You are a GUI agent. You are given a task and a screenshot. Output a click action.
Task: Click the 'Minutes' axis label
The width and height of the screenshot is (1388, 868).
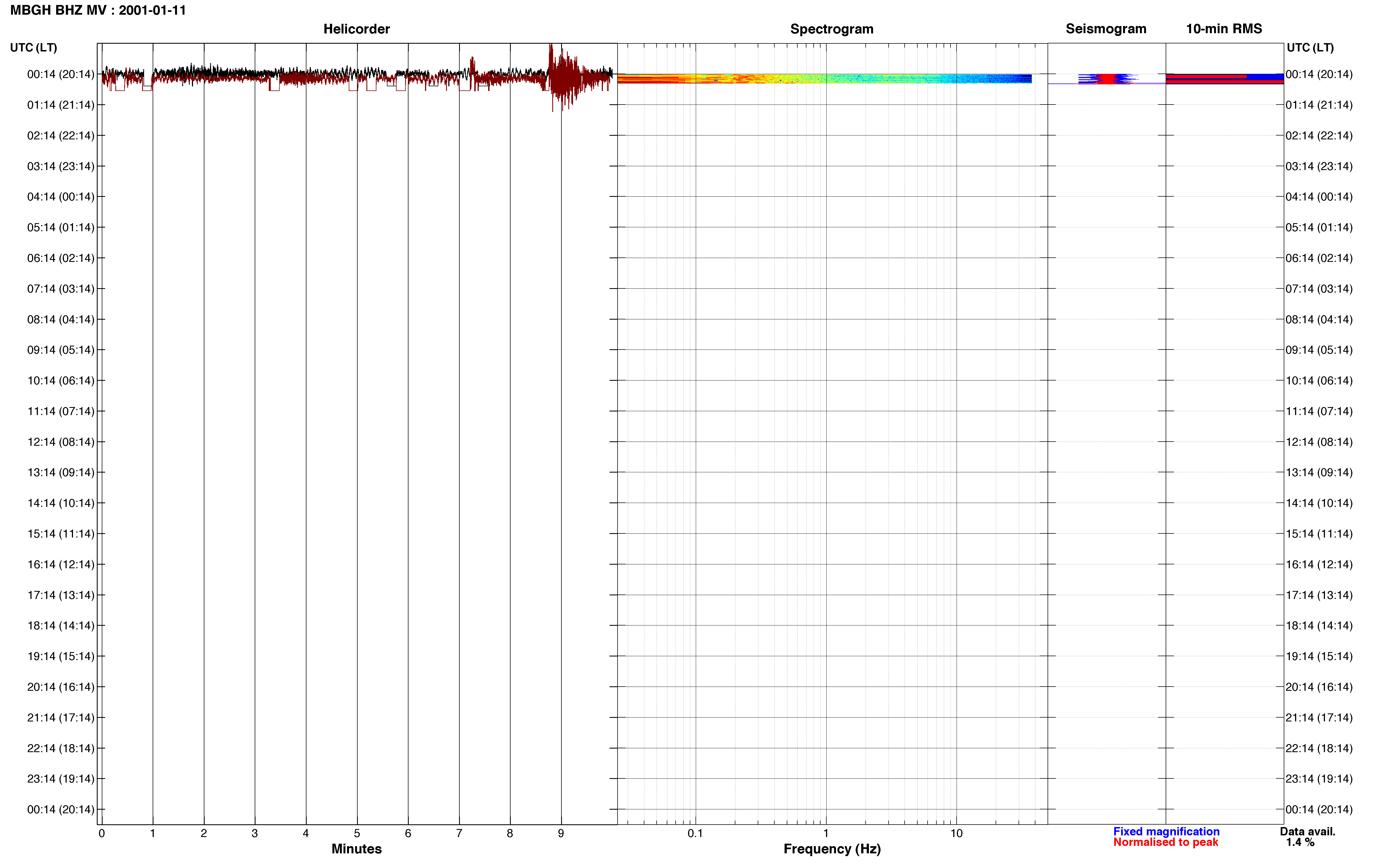click(356, 848)
